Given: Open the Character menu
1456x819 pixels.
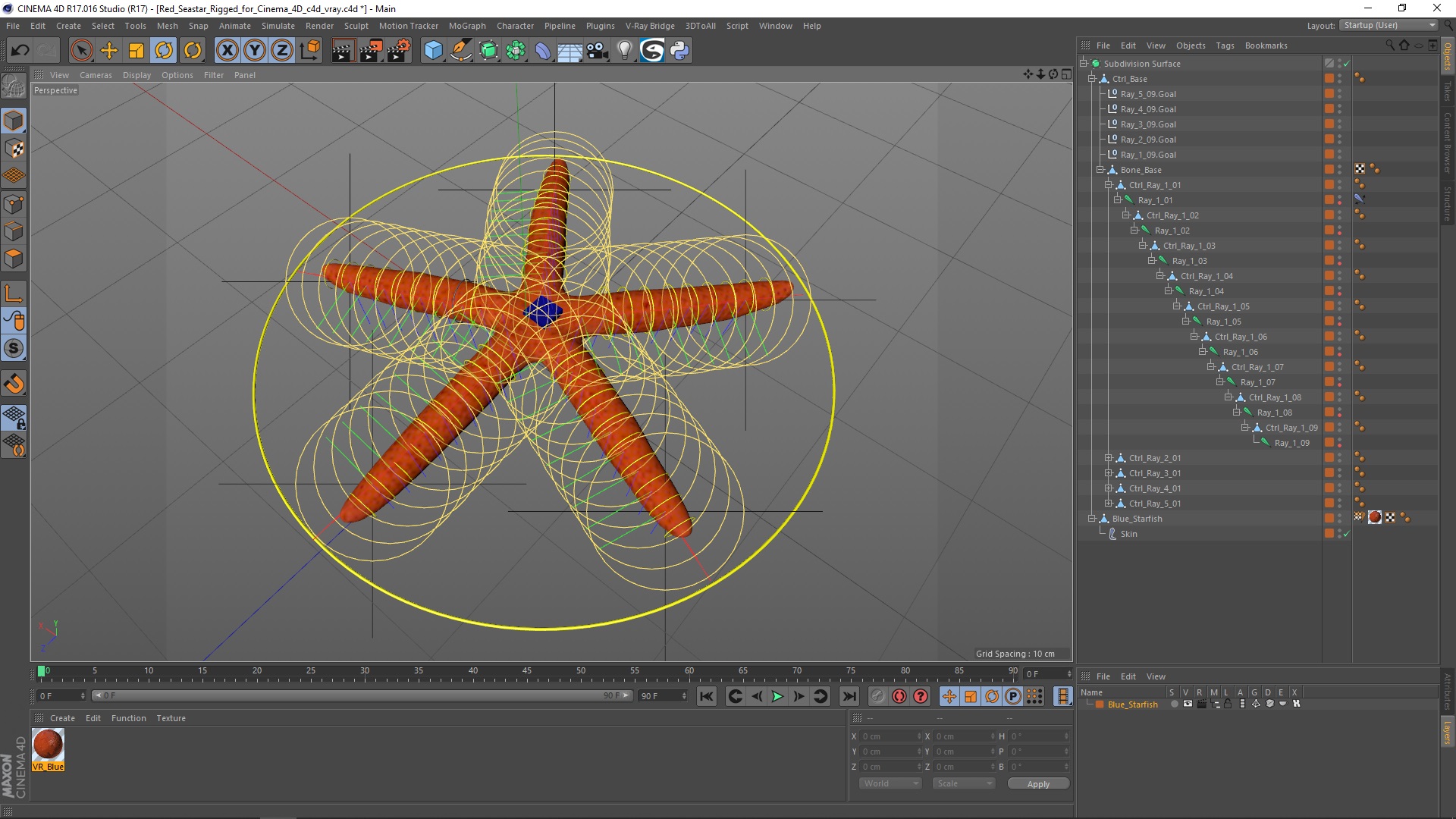Looking at the screenshot, I should coord(515,26).
